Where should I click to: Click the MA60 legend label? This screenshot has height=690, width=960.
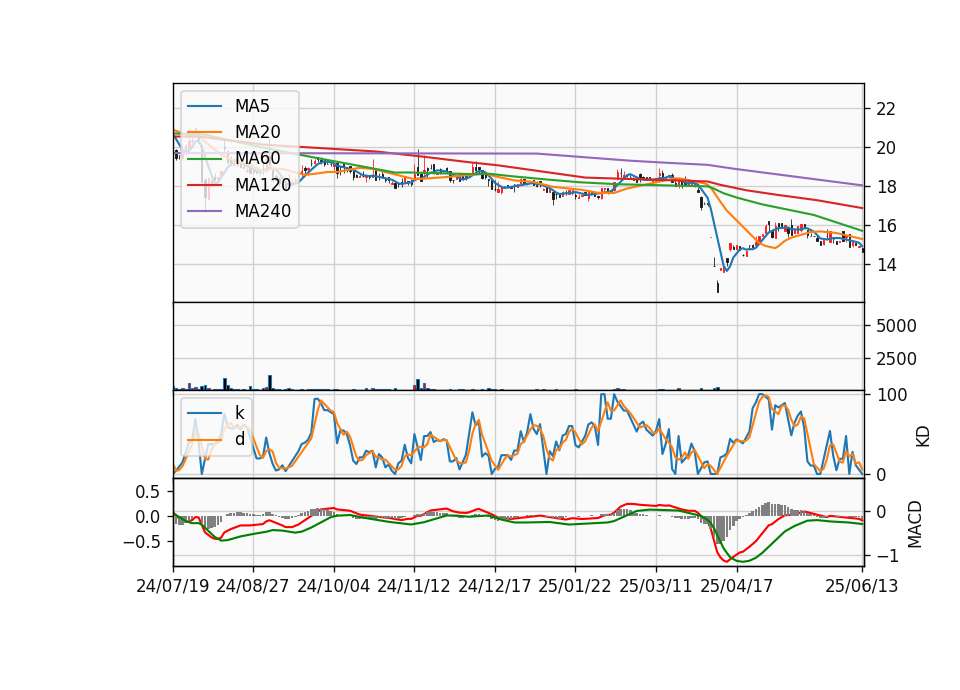coord(257,158)
